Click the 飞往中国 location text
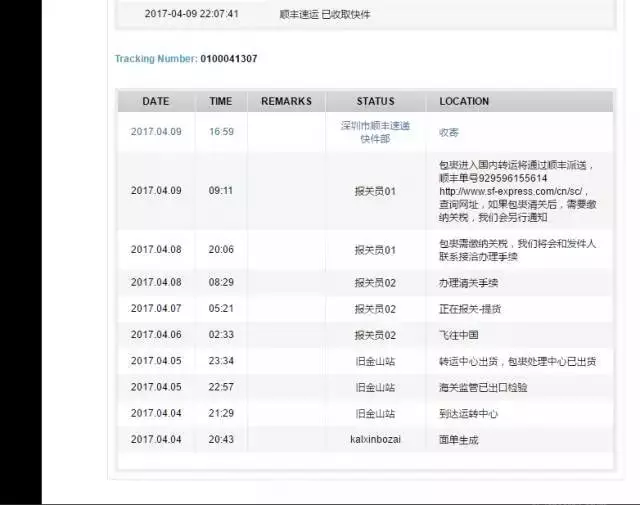This screenshot has width=640, height=505. (x=459, y=335)
